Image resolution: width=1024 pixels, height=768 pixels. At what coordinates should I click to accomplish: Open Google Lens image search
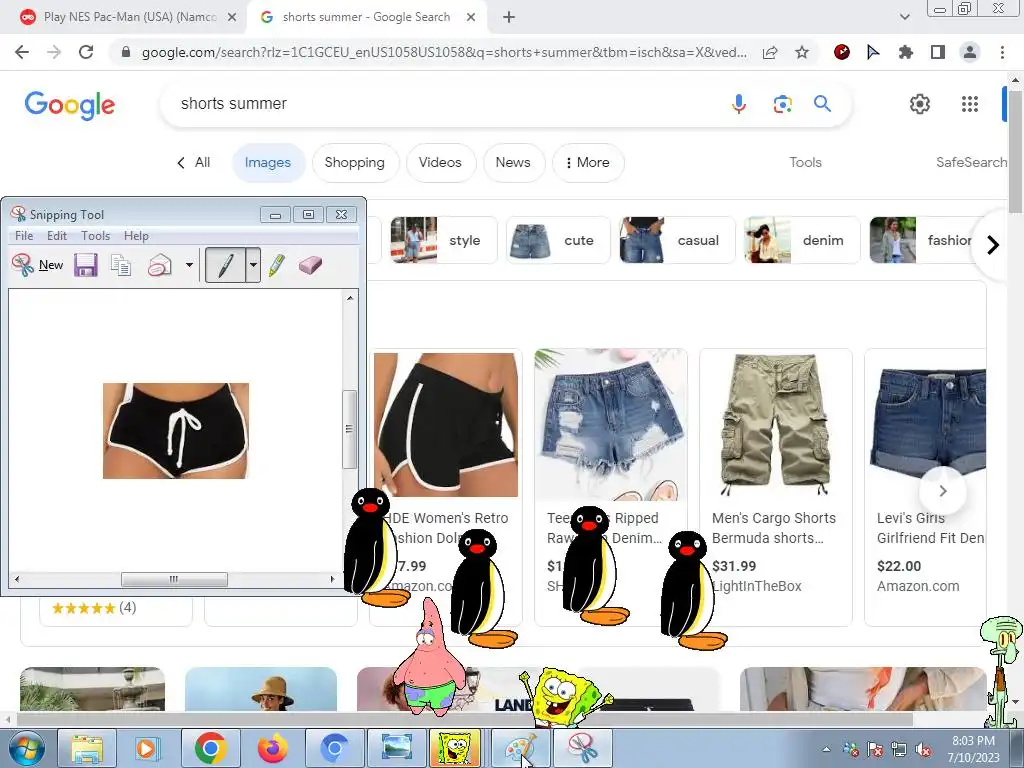(x=782, y=104)
